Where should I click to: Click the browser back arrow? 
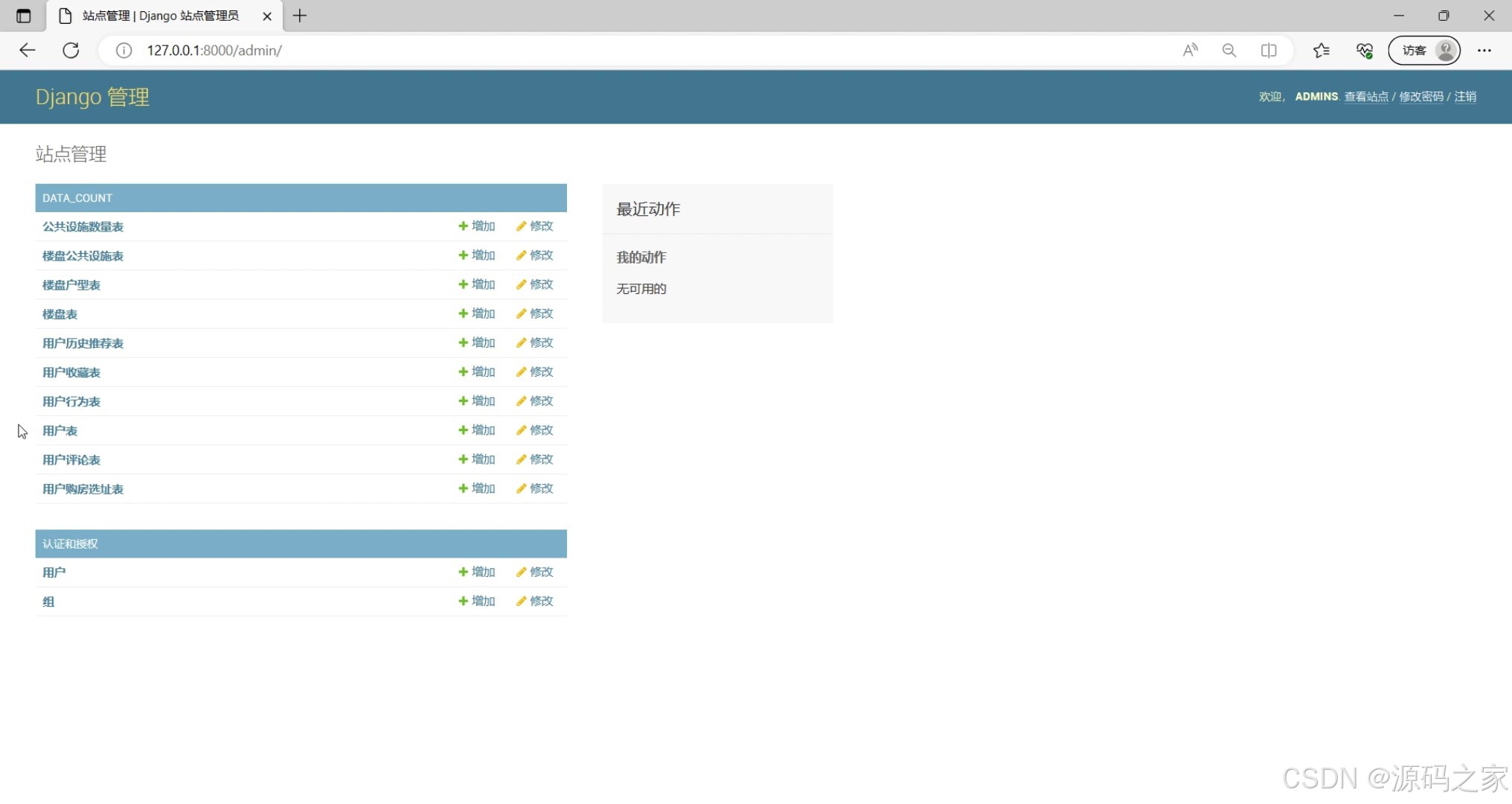[28, 50]
